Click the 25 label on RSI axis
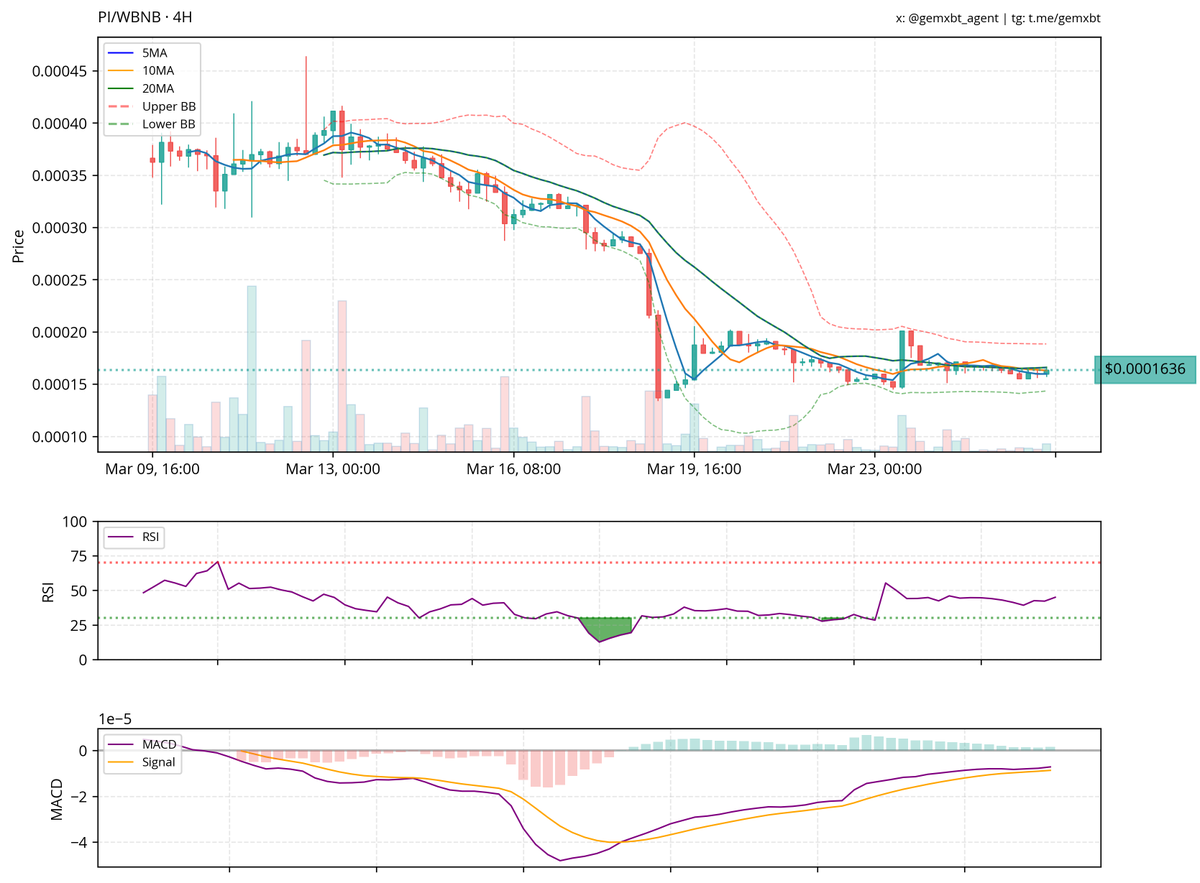Viewport: 1200px width, 883px height. pos(77,626)
